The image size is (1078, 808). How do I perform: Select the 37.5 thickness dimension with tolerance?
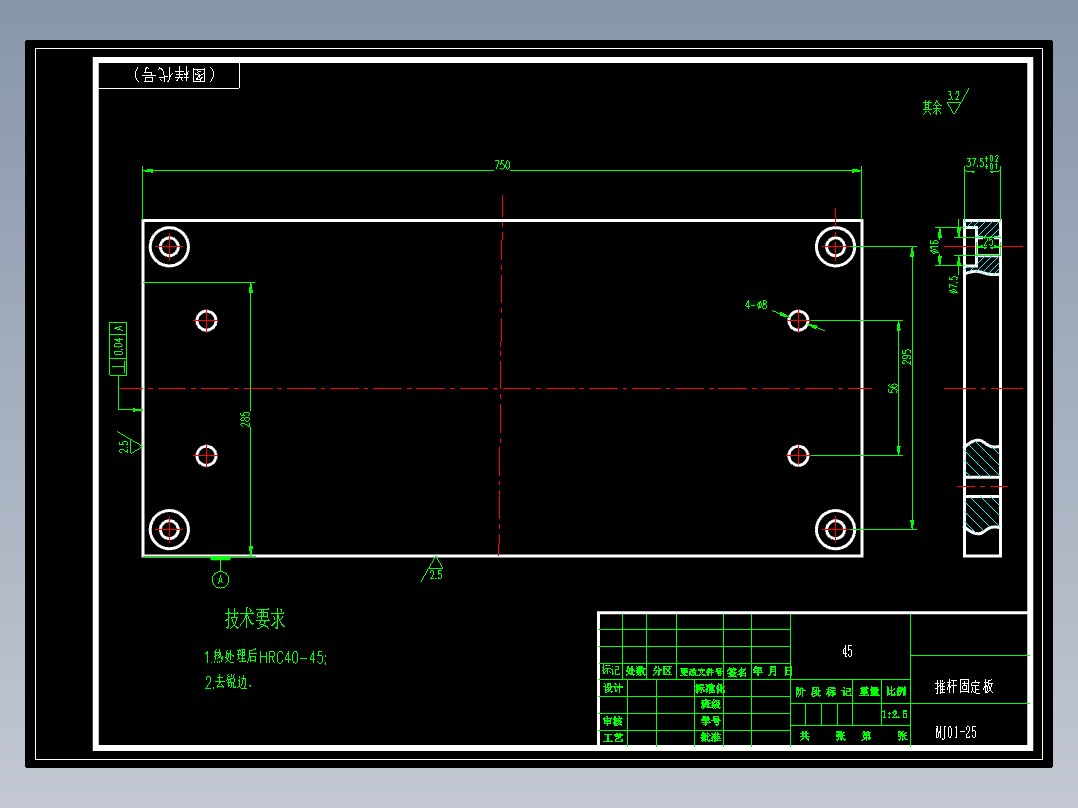[x=982, y=163]
